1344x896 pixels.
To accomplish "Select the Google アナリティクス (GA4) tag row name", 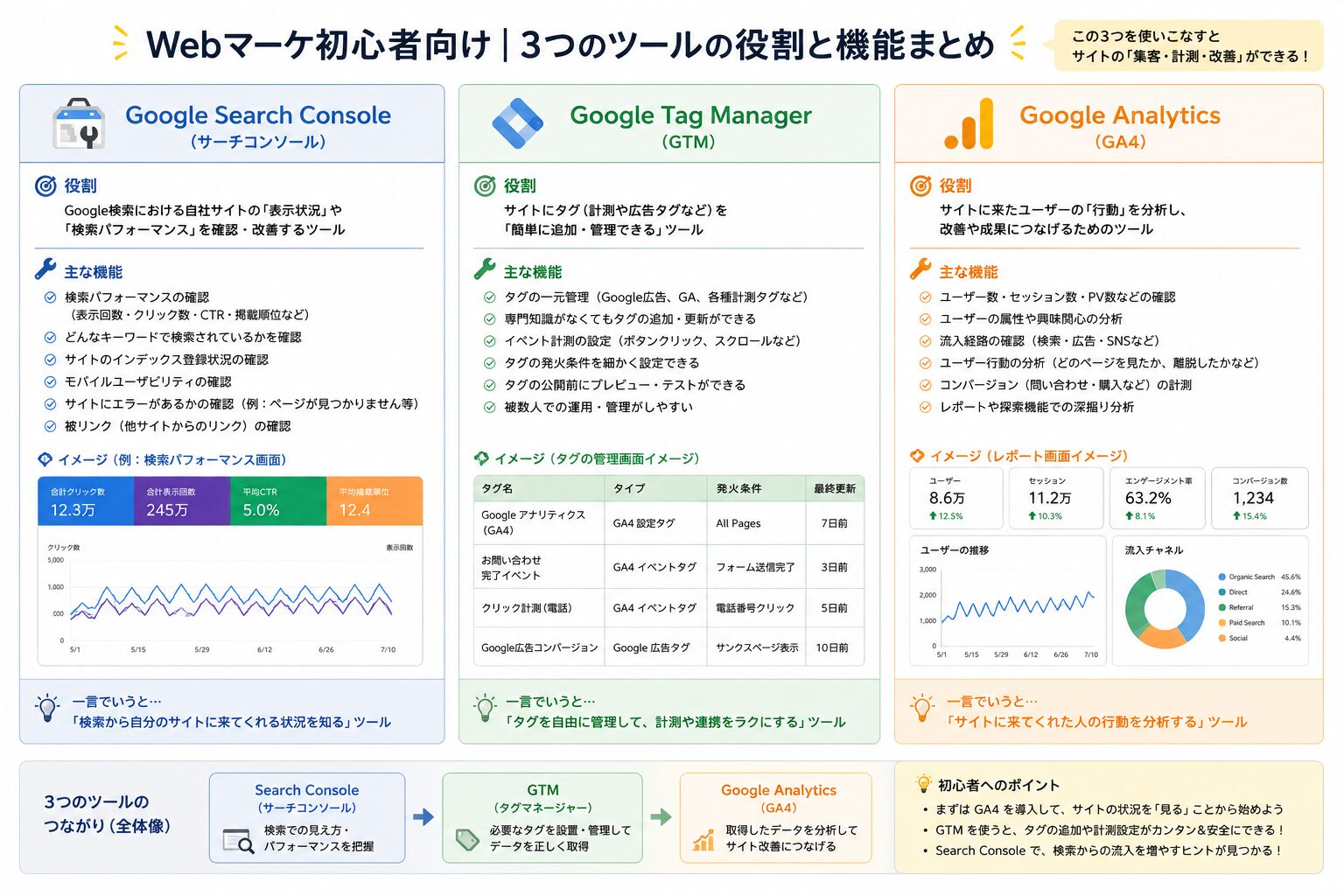I will click(x=533, y=522).
